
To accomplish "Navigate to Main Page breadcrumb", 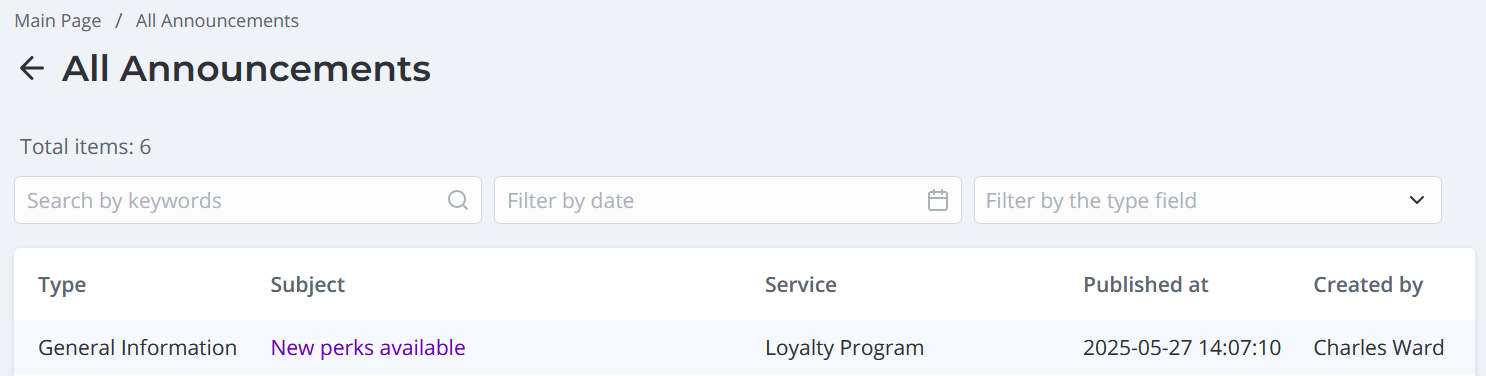I will point(58,20).
